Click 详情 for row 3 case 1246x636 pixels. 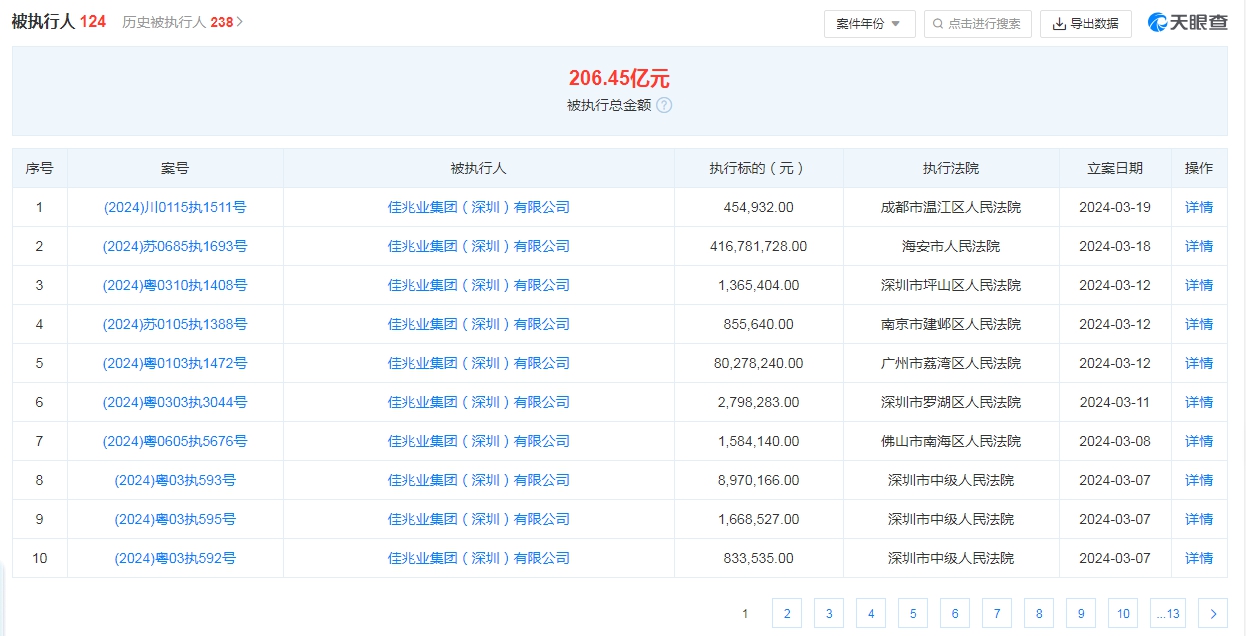(x=1198, y=285)
